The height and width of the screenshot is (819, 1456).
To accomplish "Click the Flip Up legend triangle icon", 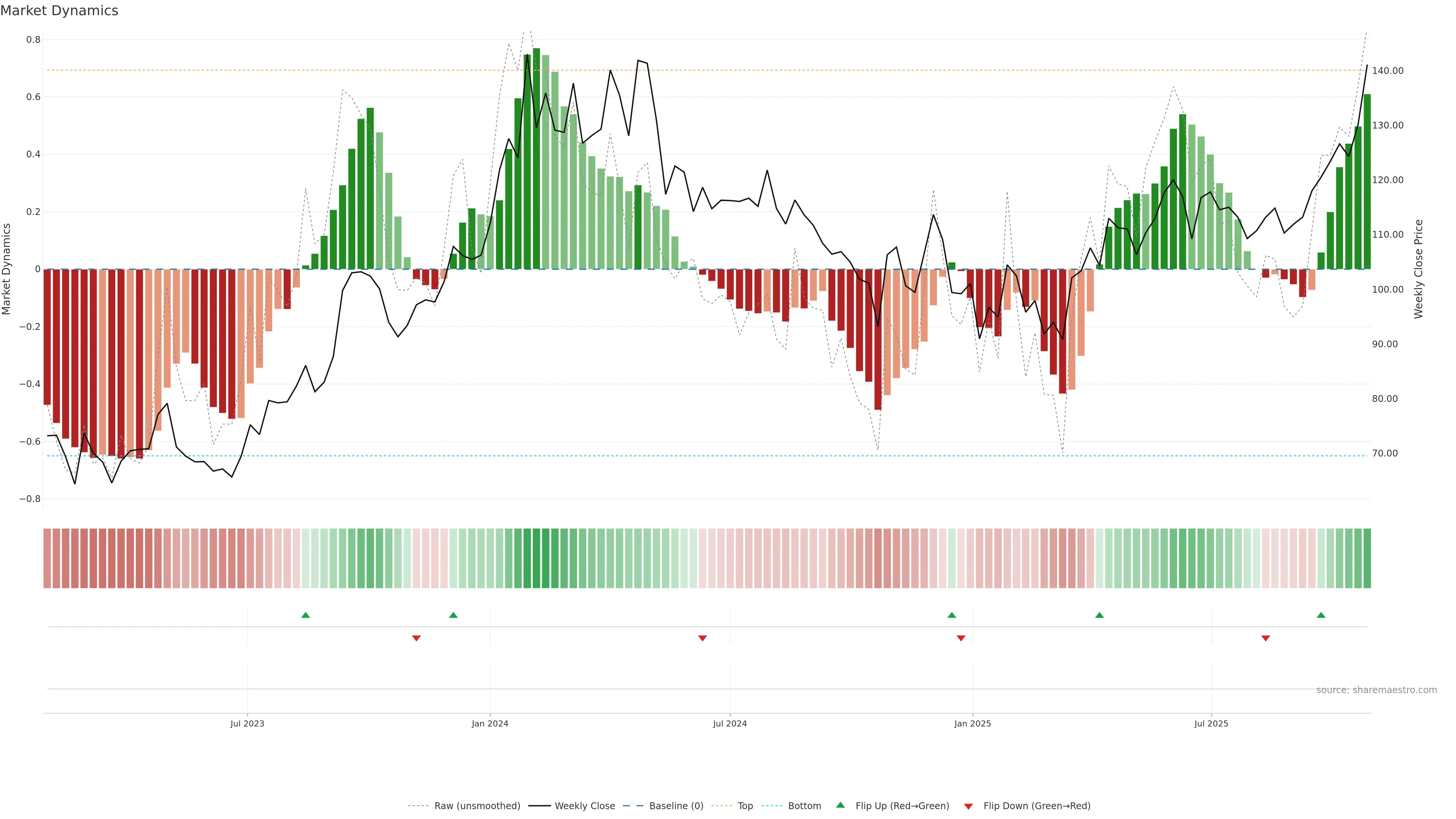I will pyautogui.click(x=841, y=805).
